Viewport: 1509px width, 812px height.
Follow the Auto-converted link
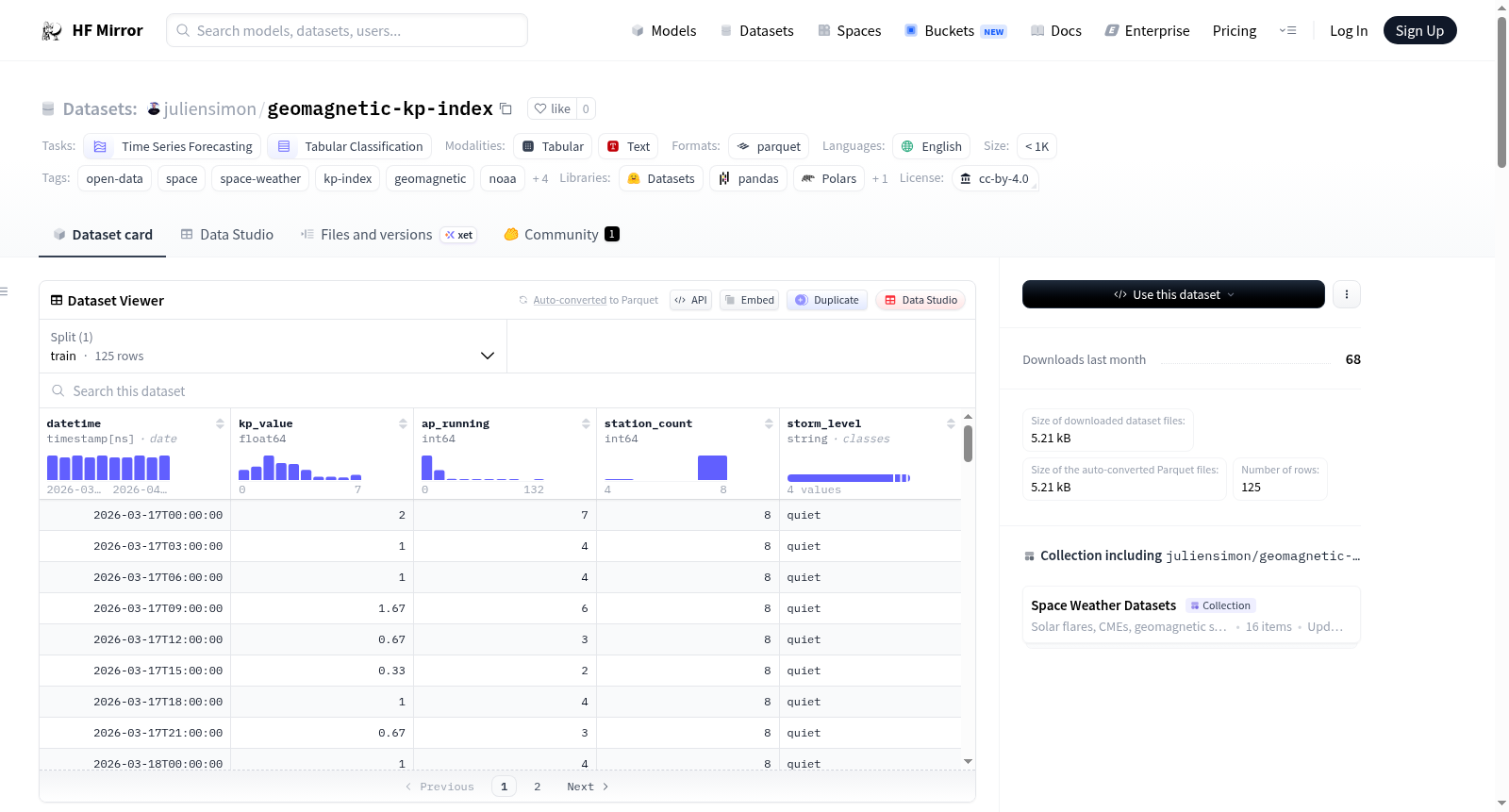pos(570,300)
